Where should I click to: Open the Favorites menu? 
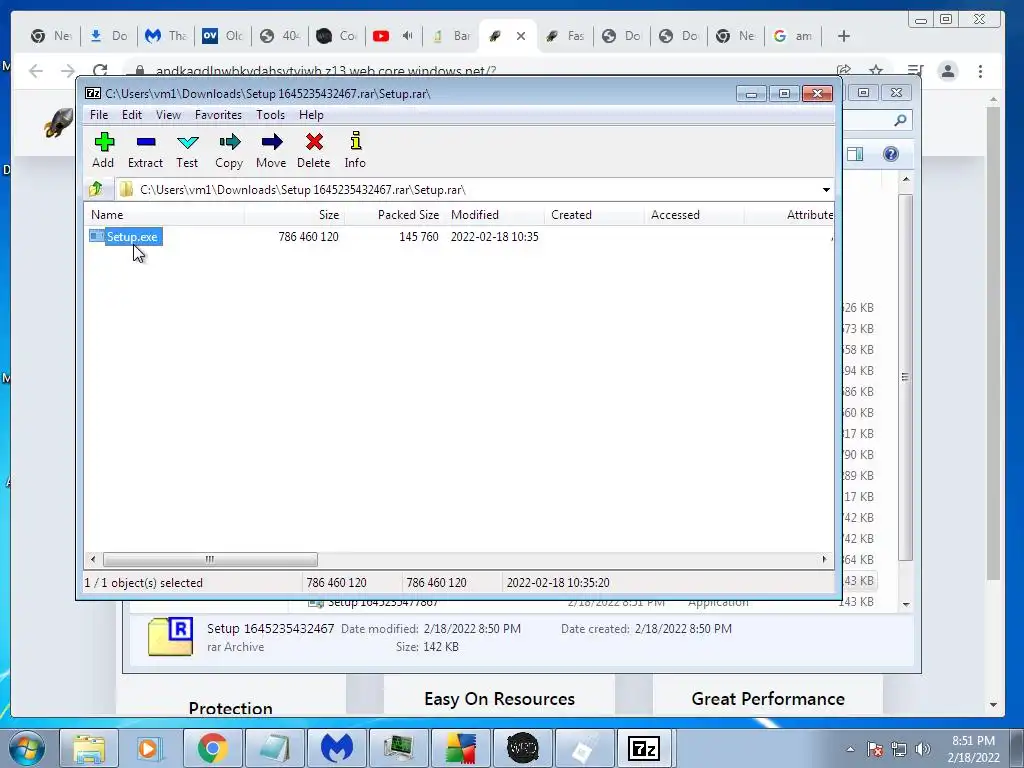(x=218, y=115)
